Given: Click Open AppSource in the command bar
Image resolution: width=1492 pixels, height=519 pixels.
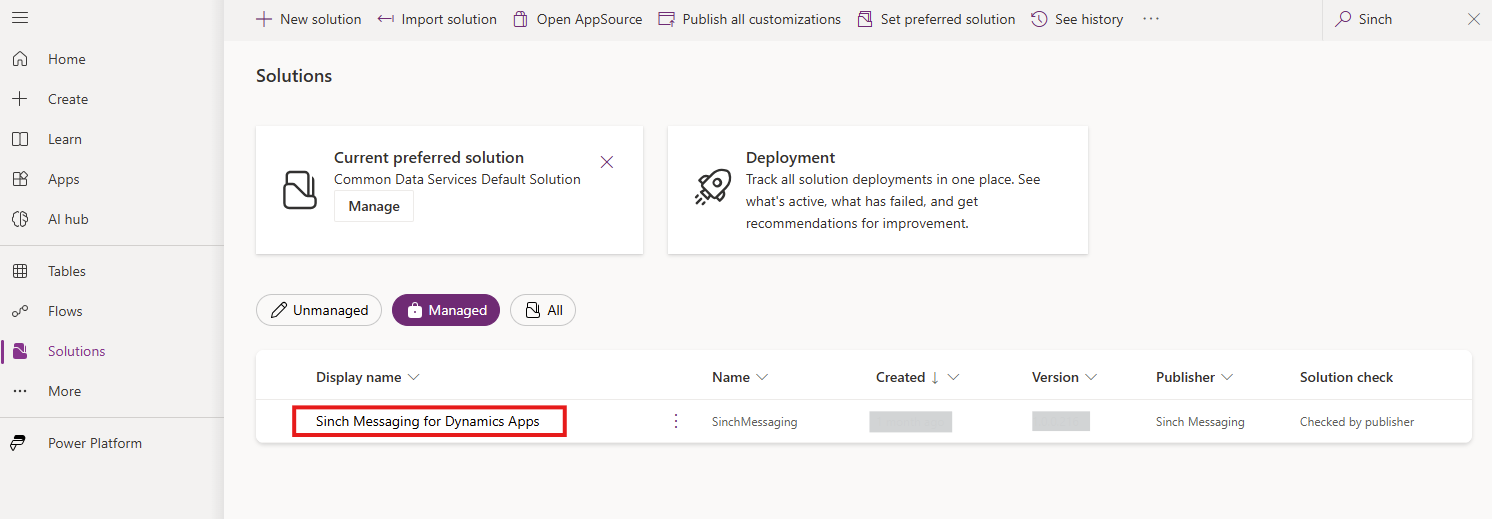Looking at the screenshot, I should pos(578,19).
